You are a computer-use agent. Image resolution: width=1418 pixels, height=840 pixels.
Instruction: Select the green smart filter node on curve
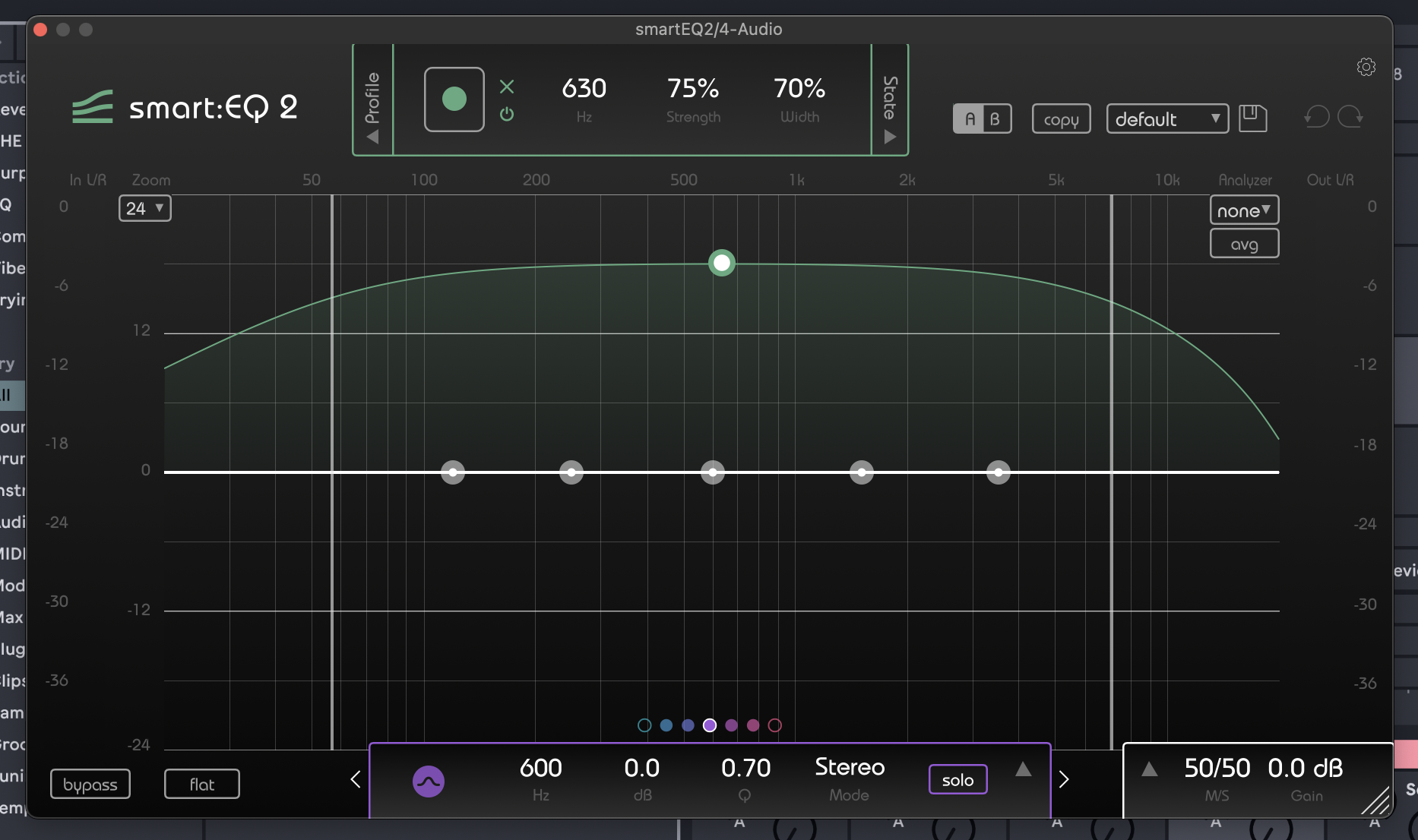[x=721, y=264]
